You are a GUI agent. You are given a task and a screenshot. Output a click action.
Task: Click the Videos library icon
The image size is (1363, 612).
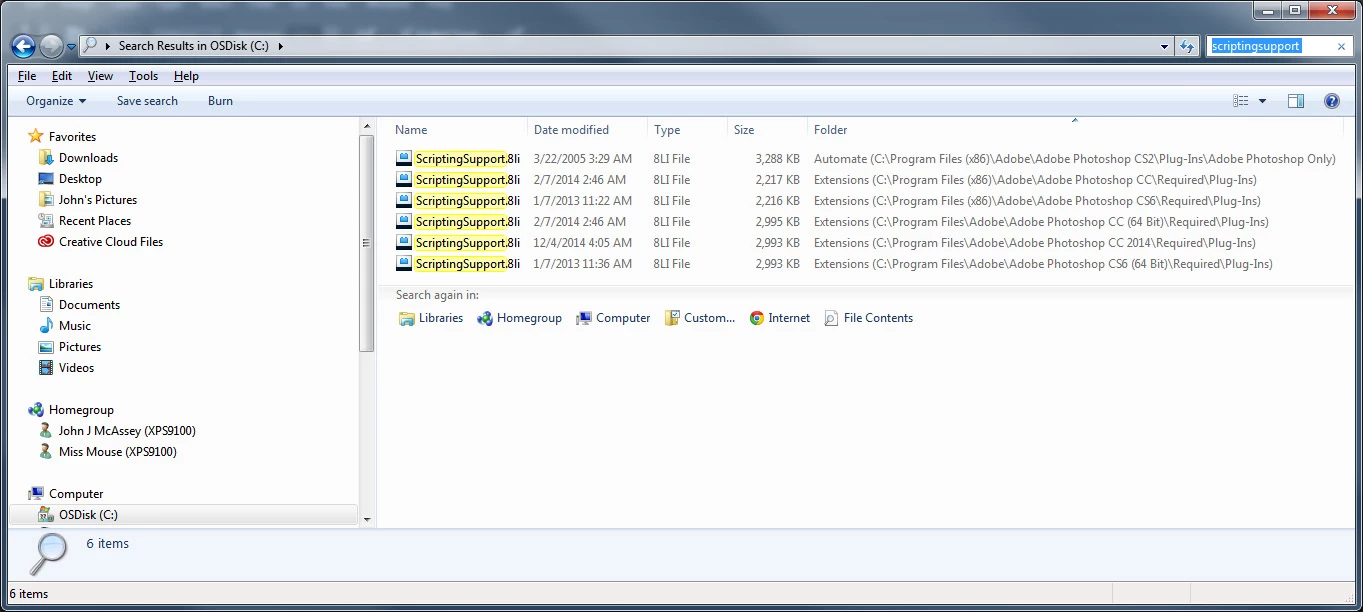tap(45, 368)
